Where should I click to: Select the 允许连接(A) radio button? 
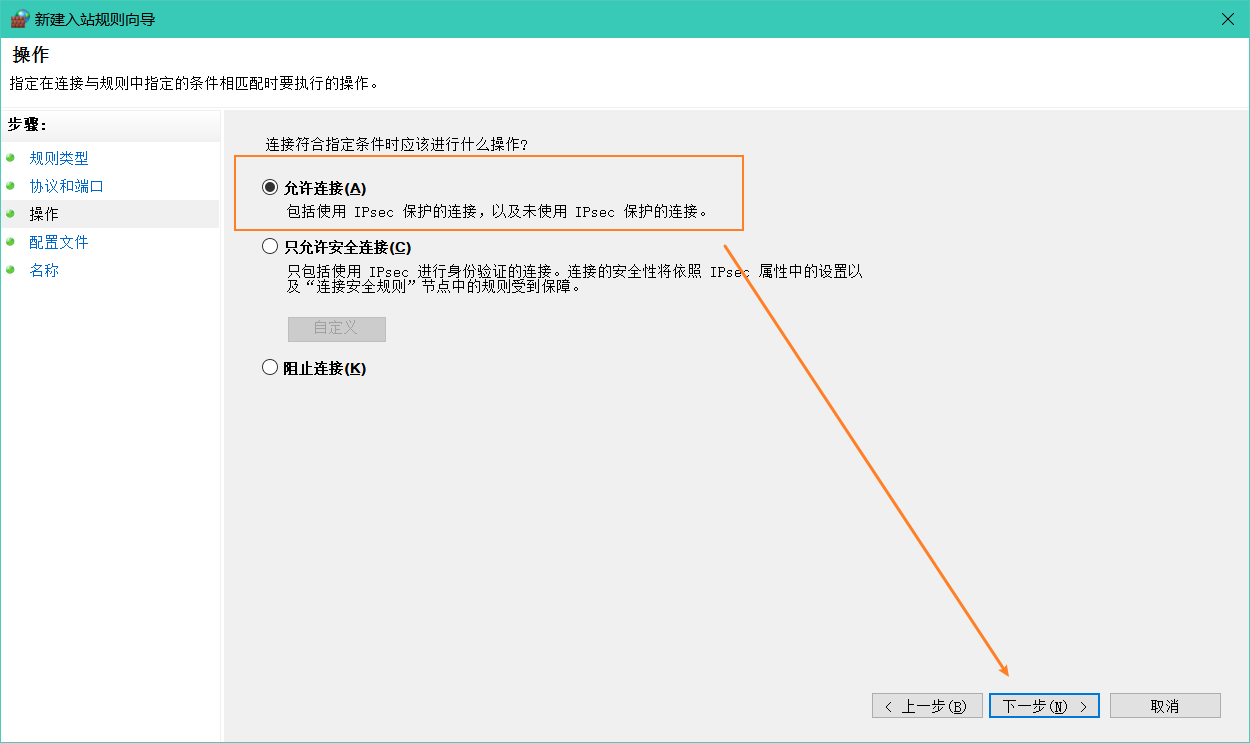tap(270, 188)
